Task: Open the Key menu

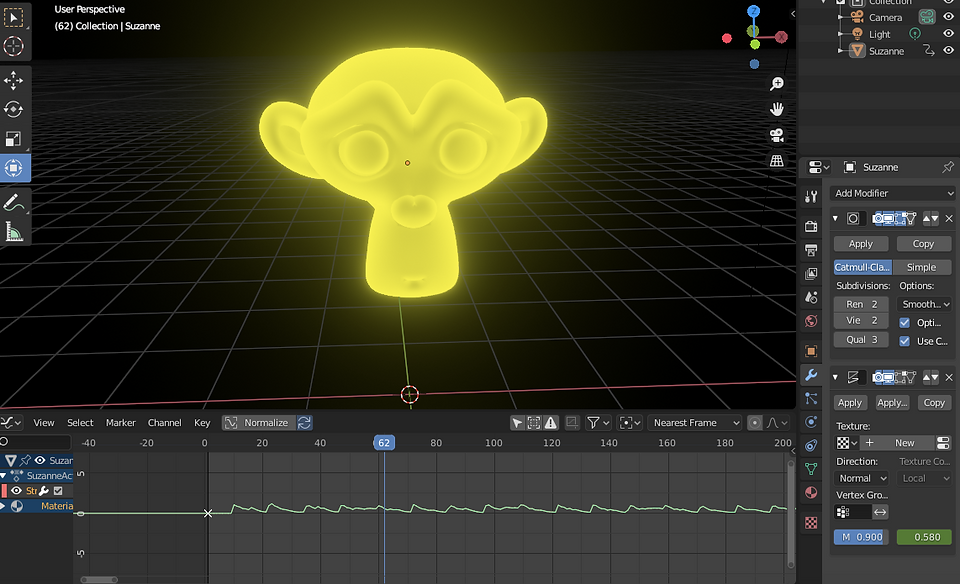Action: [202, 422]
